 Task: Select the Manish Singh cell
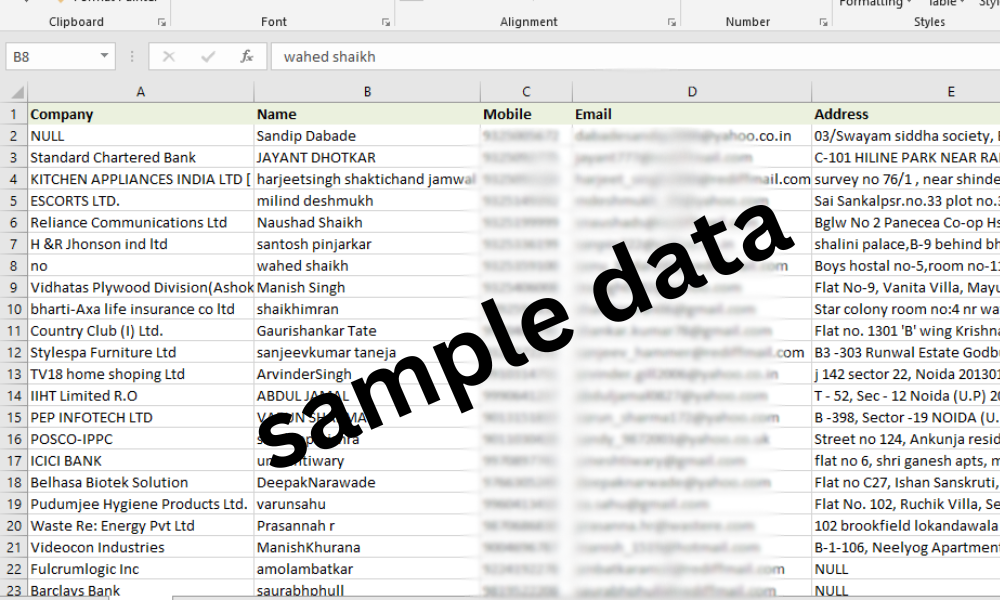(367, 288)
